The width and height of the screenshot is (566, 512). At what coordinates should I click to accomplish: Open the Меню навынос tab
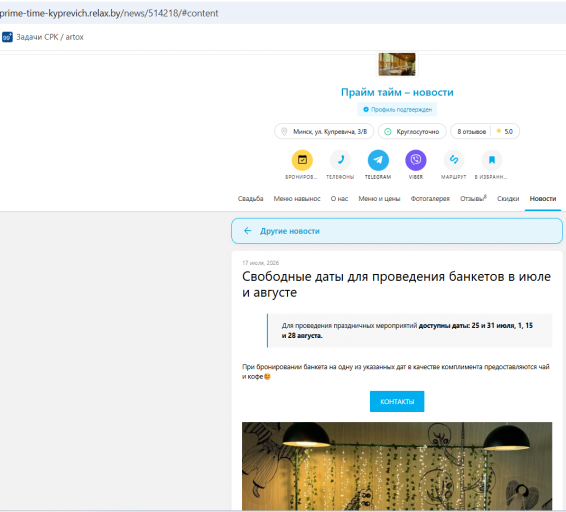pyautogui.click(x=297, y=199)
